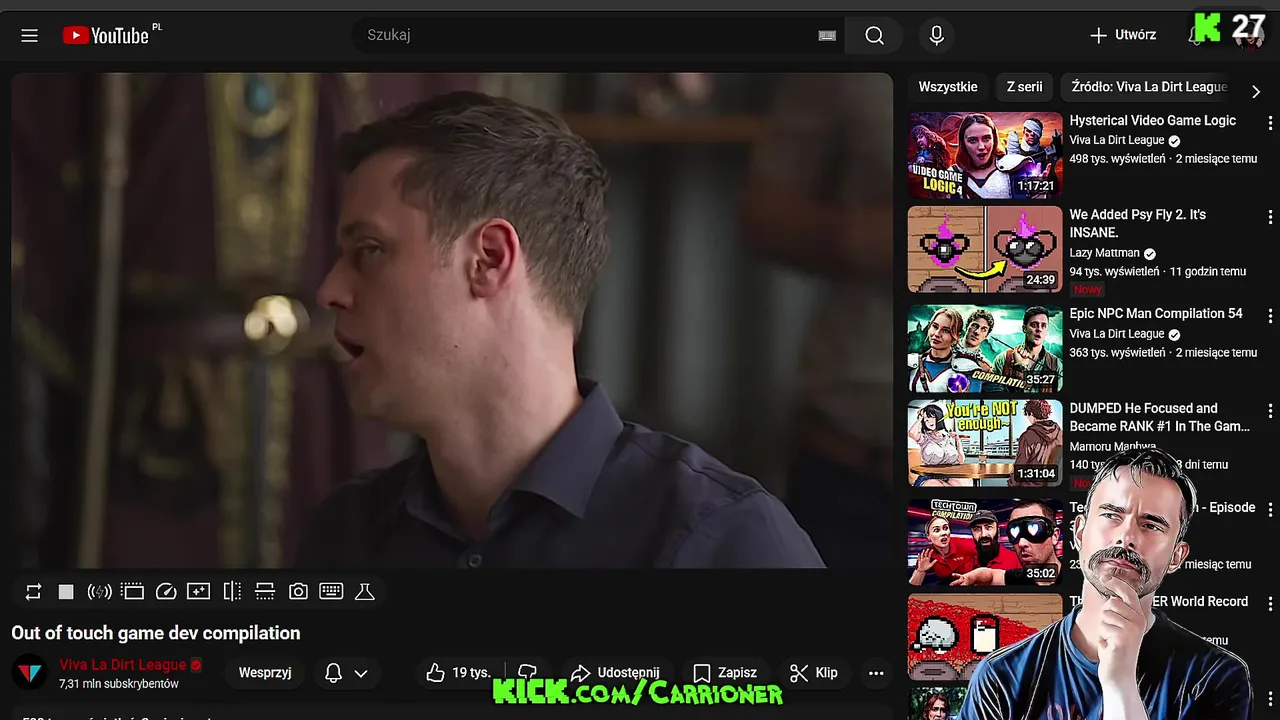The image size is (1280, 720).
Task: Open Epic NPC Man Compilation 54 thumbnail
Action: point(985,348)
